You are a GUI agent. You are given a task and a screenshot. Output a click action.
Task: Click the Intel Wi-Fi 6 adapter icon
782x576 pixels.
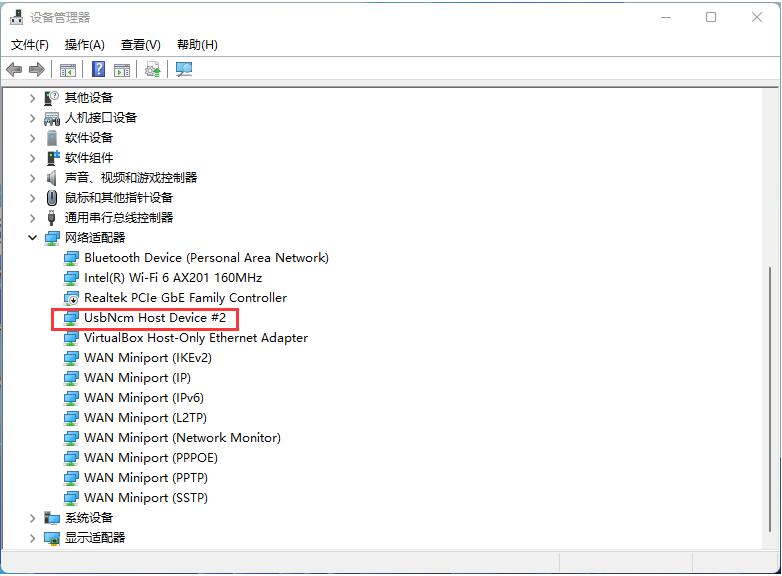tap(71, 278)
